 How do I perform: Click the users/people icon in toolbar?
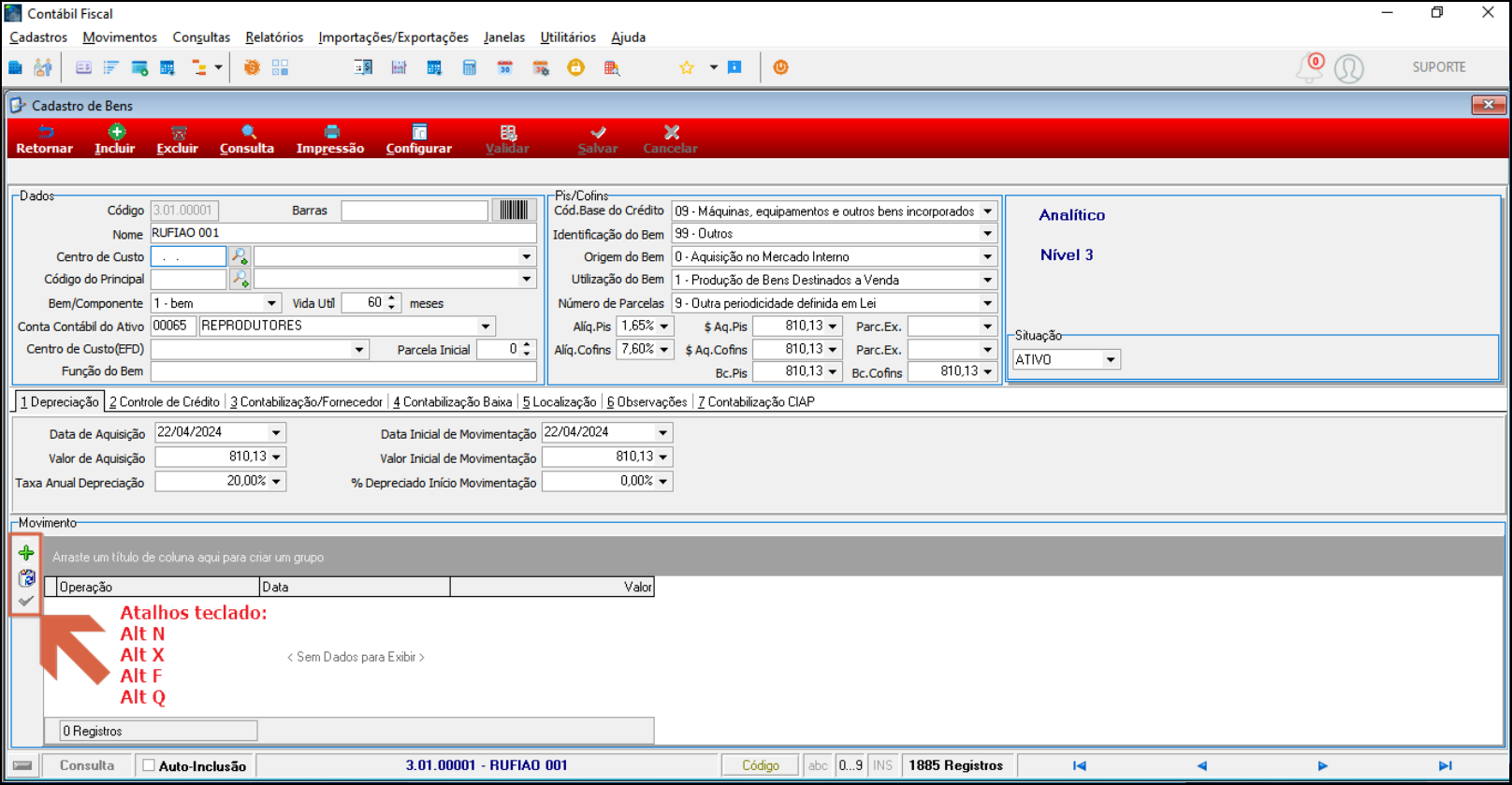point(43,67)
